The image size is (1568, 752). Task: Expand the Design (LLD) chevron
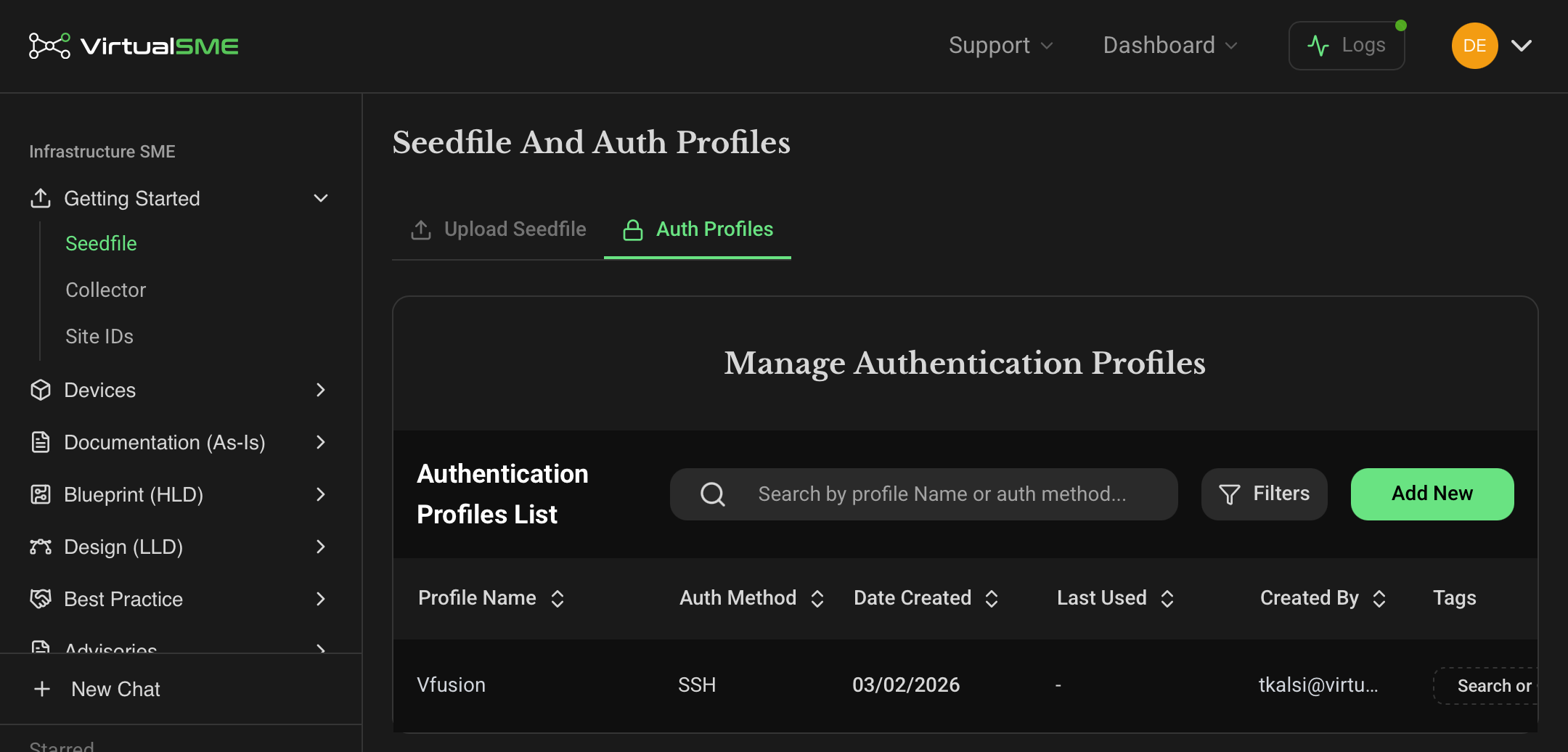[321, 547]
